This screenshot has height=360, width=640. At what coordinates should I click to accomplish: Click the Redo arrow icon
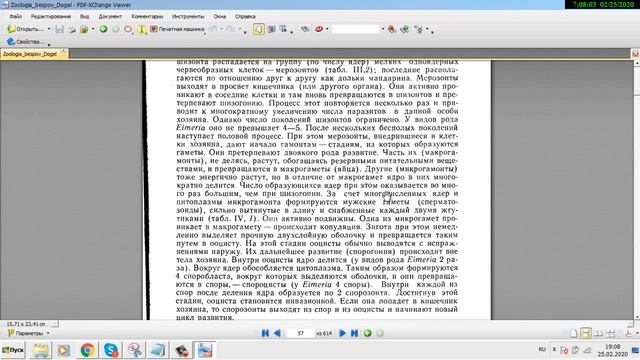coord(231,29)
